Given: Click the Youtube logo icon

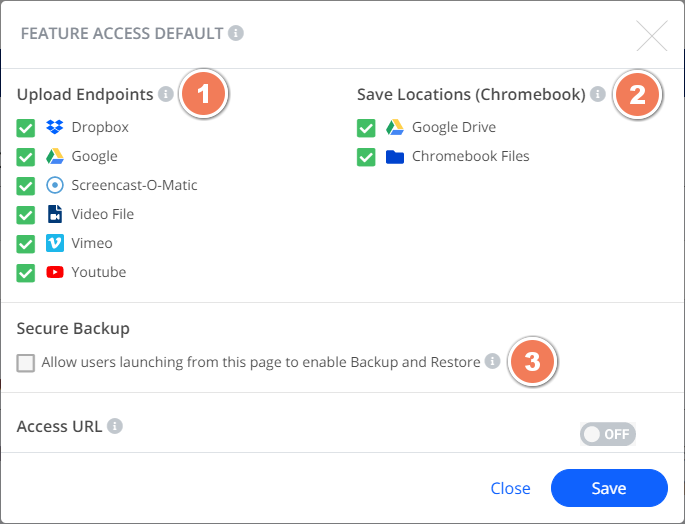Looking at the screenshot, I should click(55, 272).
